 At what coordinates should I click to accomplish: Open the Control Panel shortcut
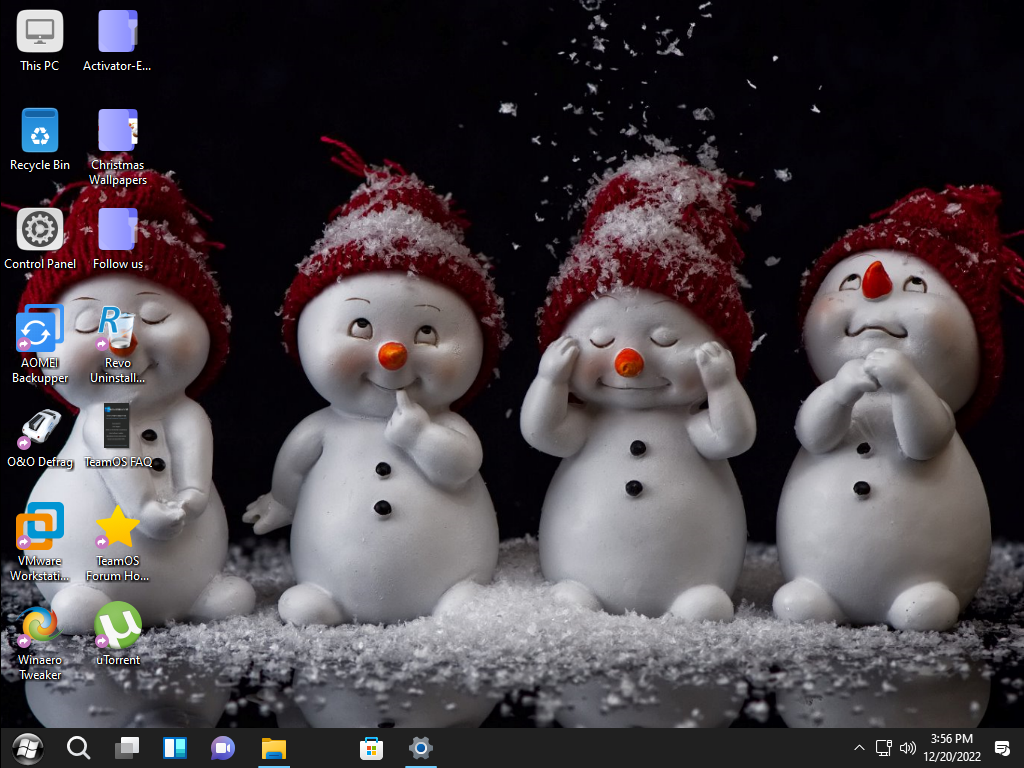coord(40,230)
